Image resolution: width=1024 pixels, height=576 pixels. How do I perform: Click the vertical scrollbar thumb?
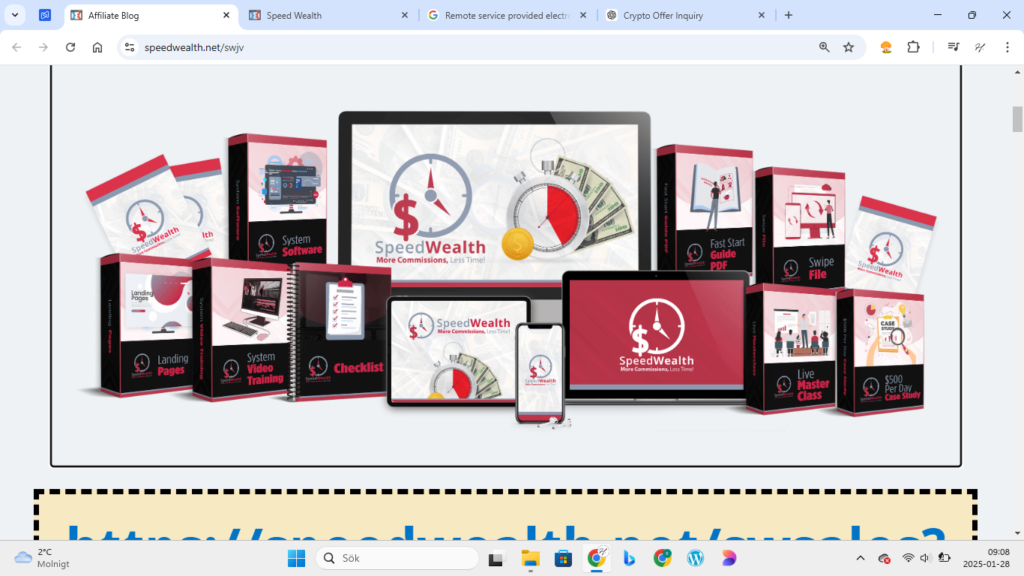point(1017,119)
